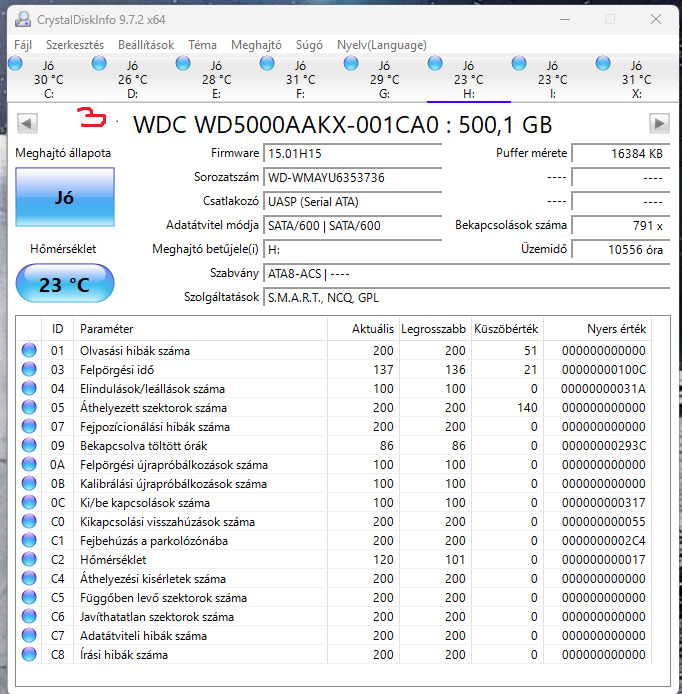Open the Szerkesztés menu
The width and height of the screenshot is (682, 694).
[x=75, y=45]
